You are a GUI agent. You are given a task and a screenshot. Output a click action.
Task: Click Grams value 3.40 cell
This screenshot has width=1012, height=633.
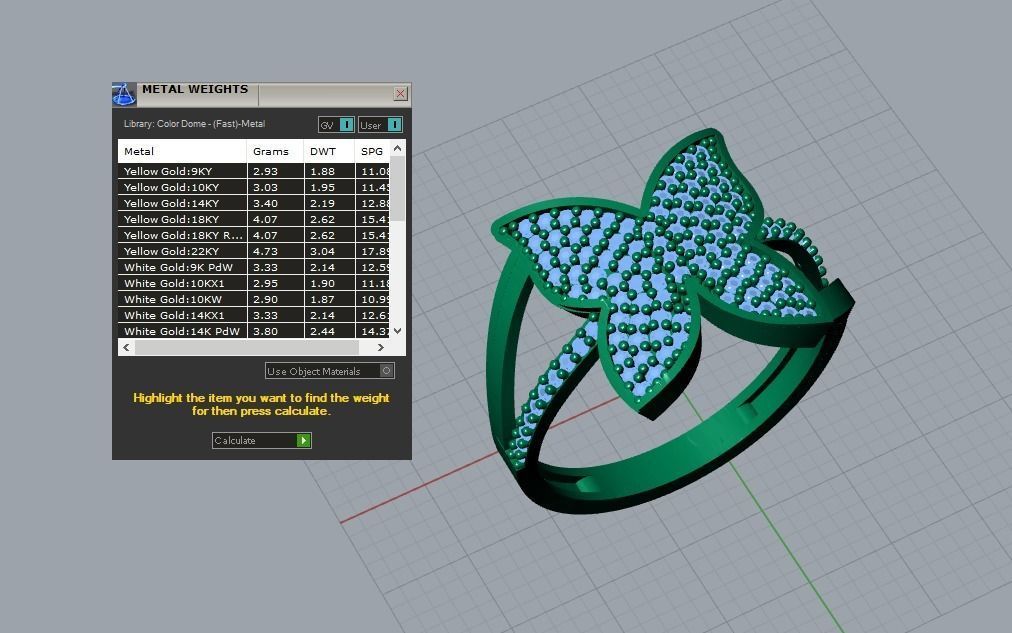coord(275,203)
